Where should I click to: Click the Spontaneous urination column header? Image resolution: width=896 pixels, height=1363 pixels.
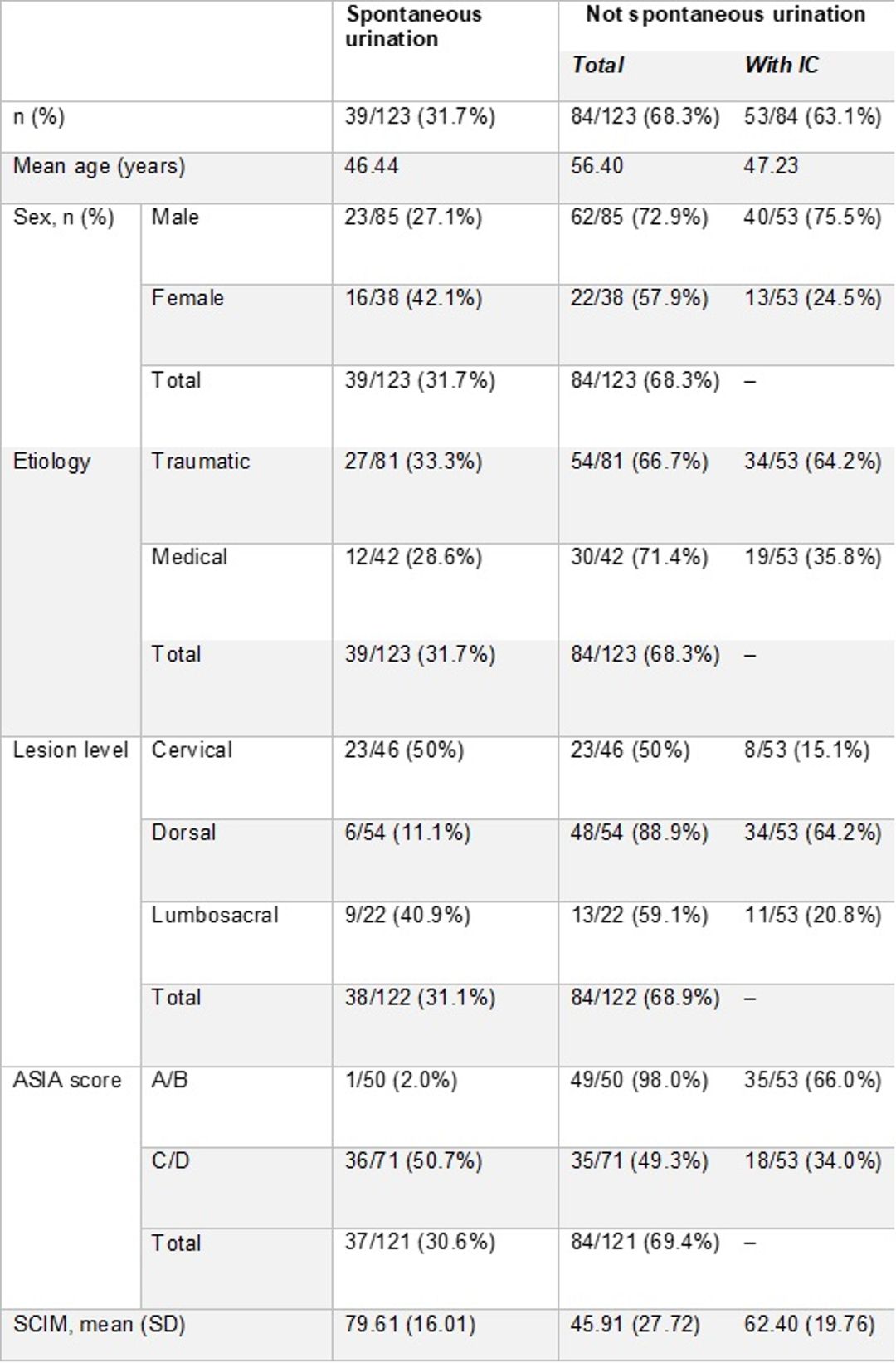[x=413, y=27]
